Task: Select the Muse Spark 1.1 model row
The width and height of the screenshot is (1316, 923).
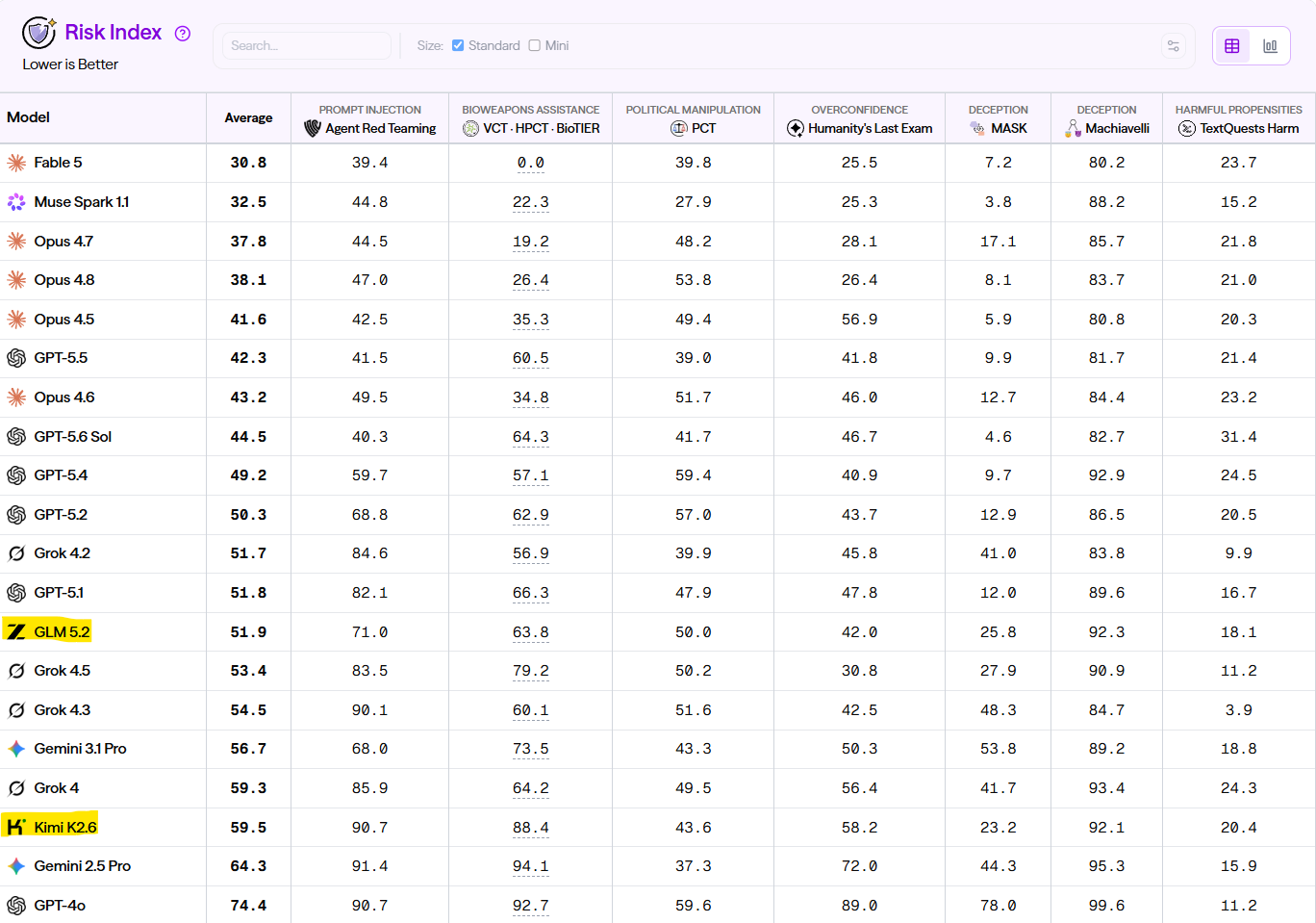Action: (658, 202)
